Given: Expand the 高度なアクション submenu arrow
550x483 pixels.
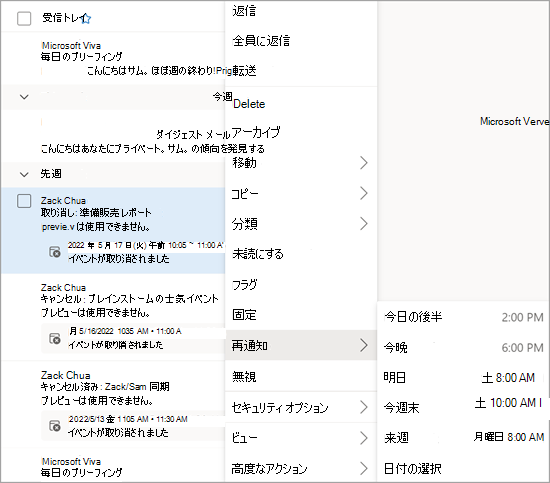Looking at the screenshot, I should click(x=364, y=468).
